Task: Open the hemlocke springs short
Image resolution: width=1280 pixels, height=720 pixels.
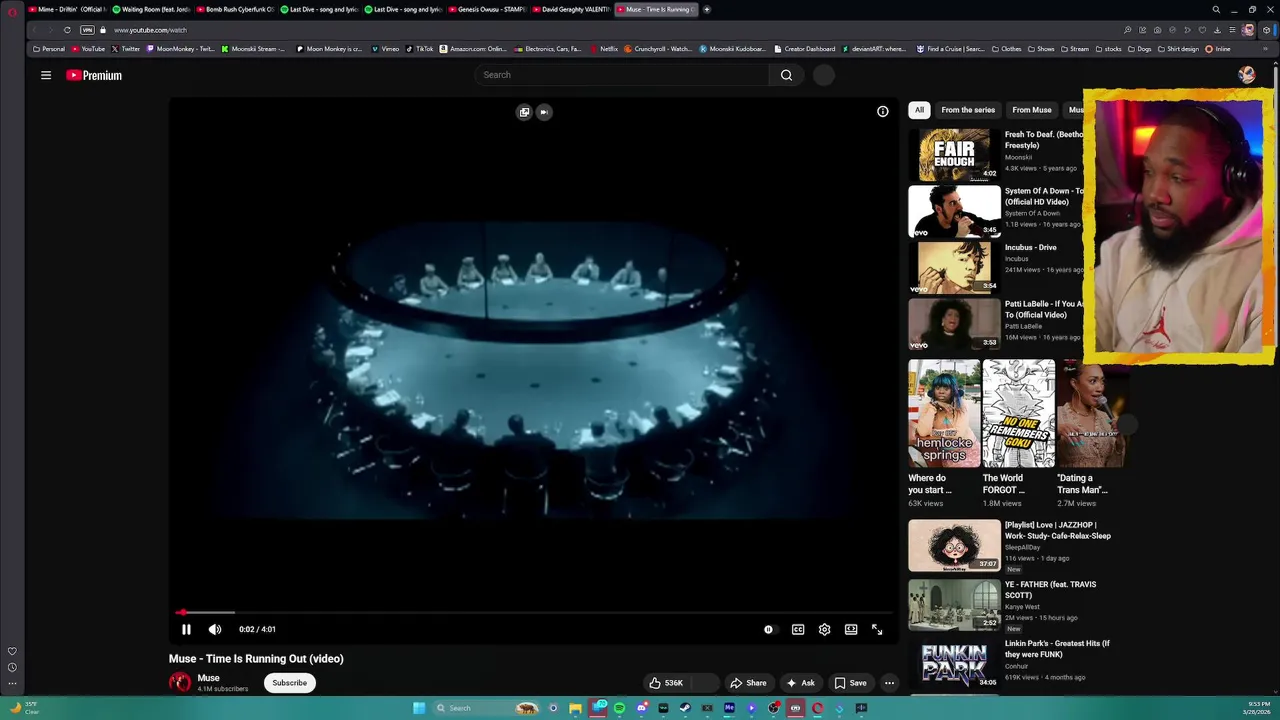Action: pyautogui.click(x=944, y=413)
